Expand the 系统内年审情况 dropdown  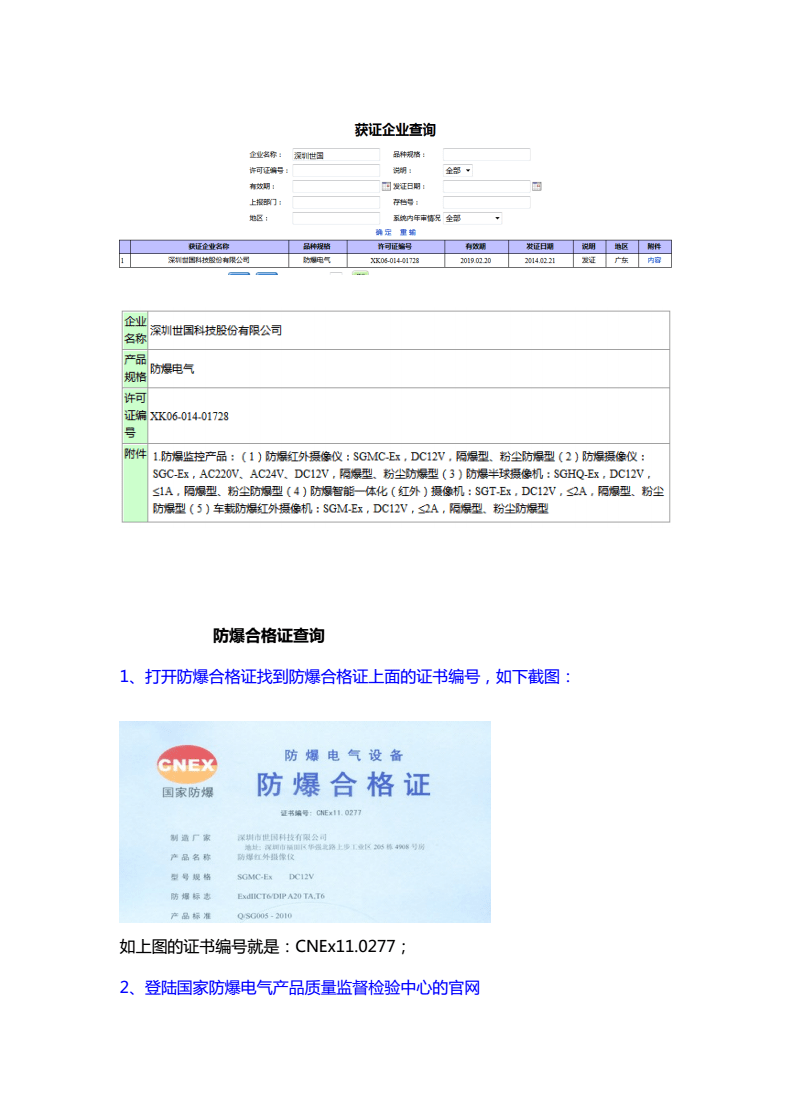coord(473,219)
